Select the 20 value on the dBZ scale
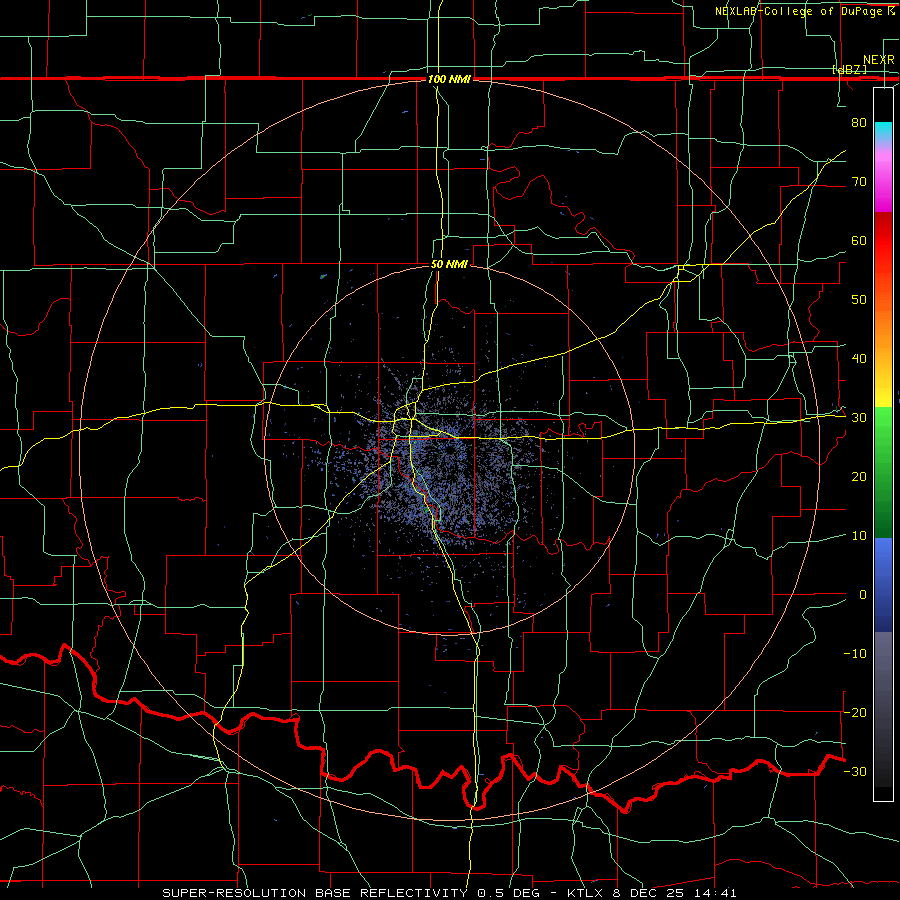Viewport: 900px width, 900px height. [x=859, y=477]
